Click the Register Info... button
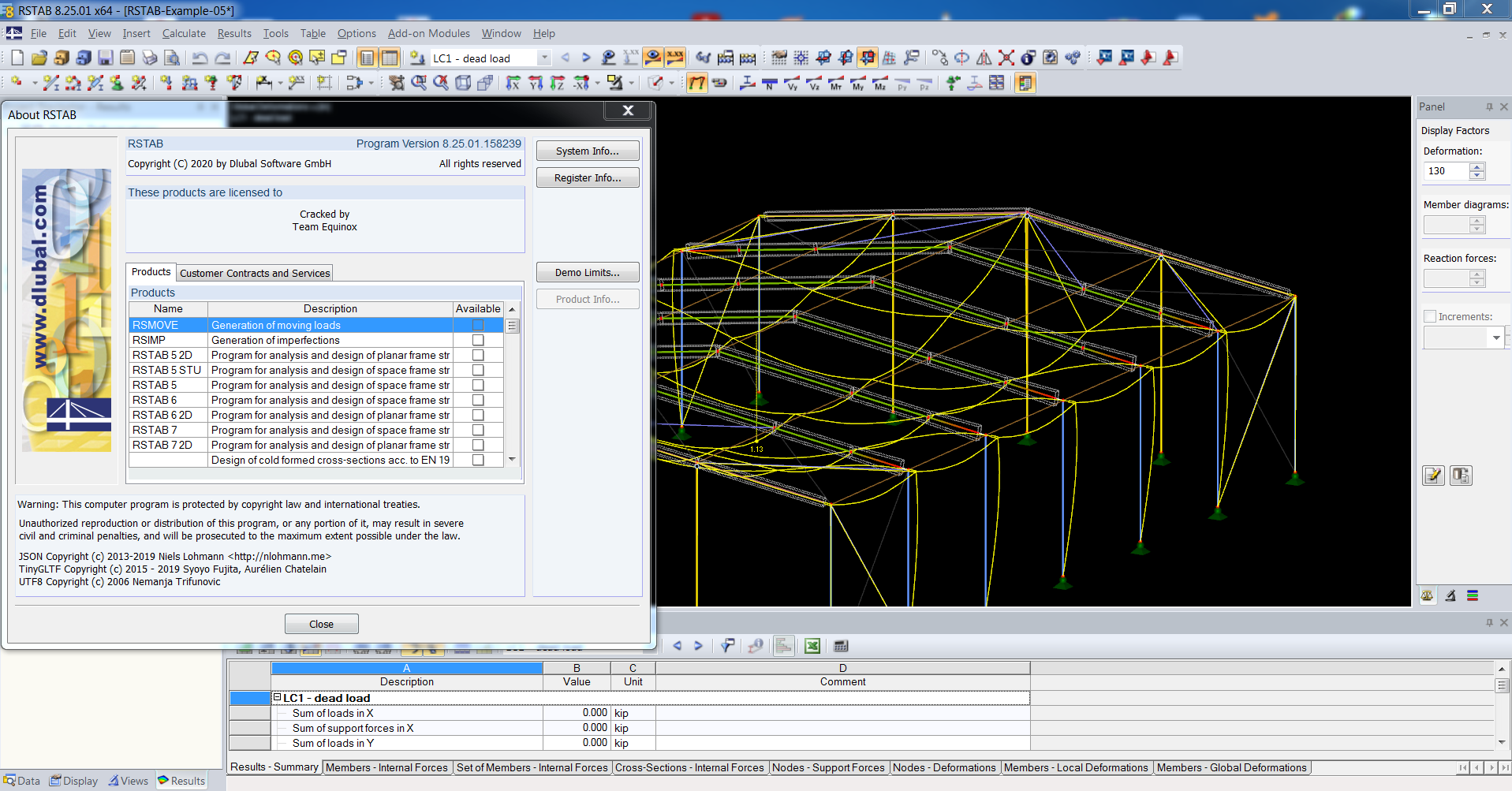This screenshot has width=1512, height=791. pyautogui.click(x=588, y=177)
